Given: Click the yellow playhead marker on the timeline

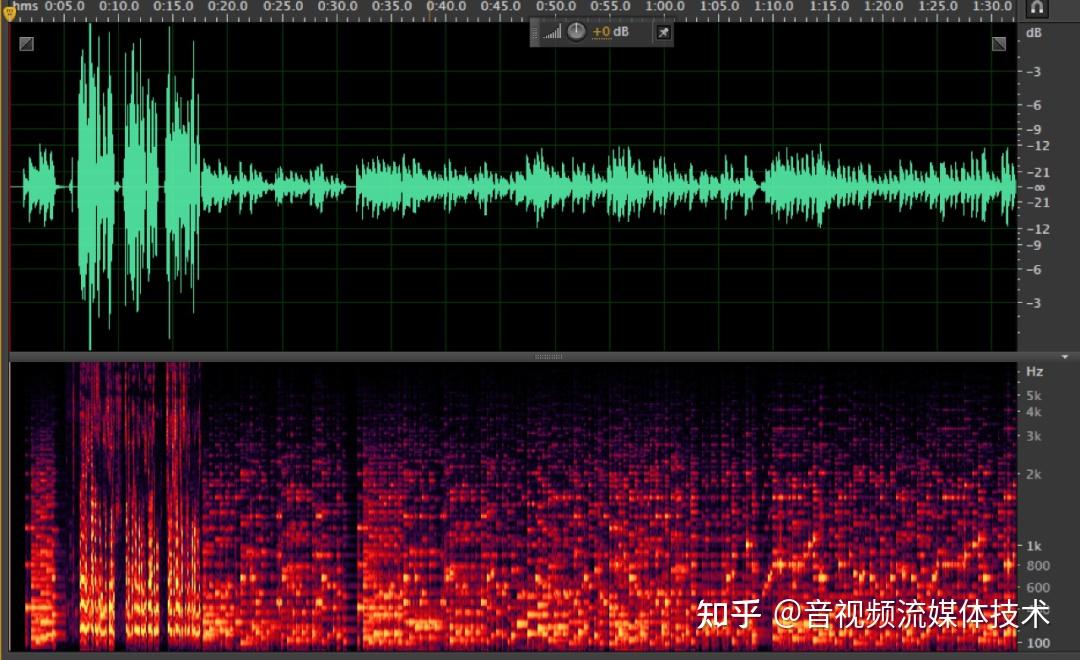Looking at the screenshot, I should tap(10, 13).
